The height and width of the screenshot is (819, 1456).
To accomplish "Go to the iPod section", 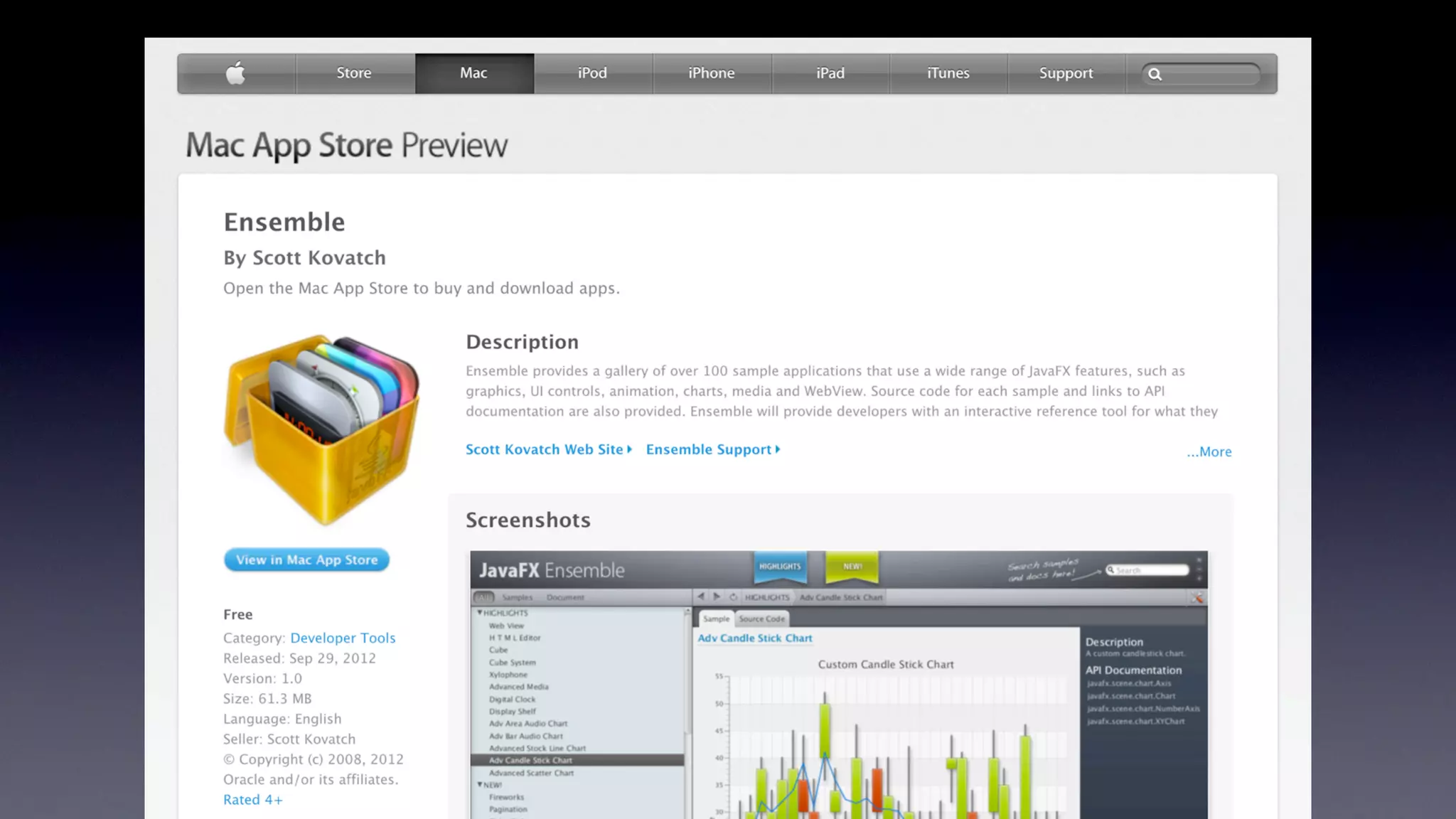I will pos(593,73).
